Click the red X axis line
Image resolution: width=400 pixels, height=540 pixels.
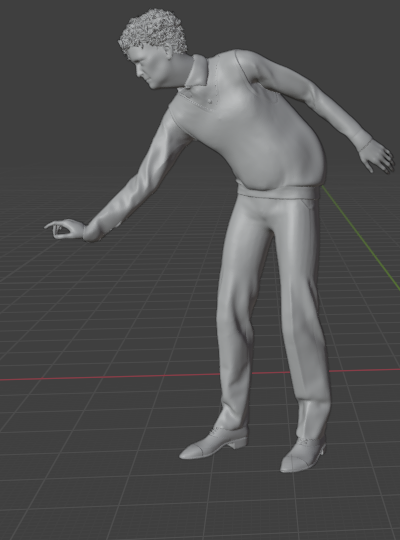pyautogui.click(x=103, y=377)
